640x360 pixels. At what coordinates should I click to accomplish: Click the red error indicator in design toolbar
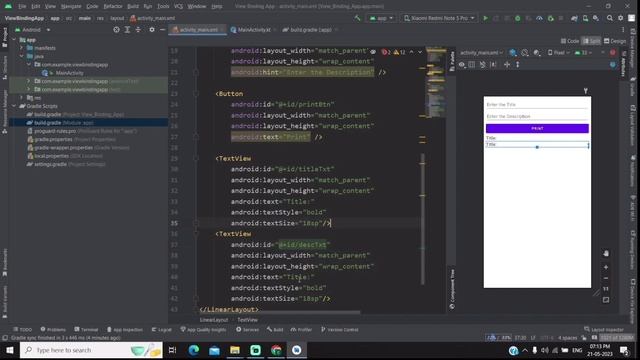613,53
